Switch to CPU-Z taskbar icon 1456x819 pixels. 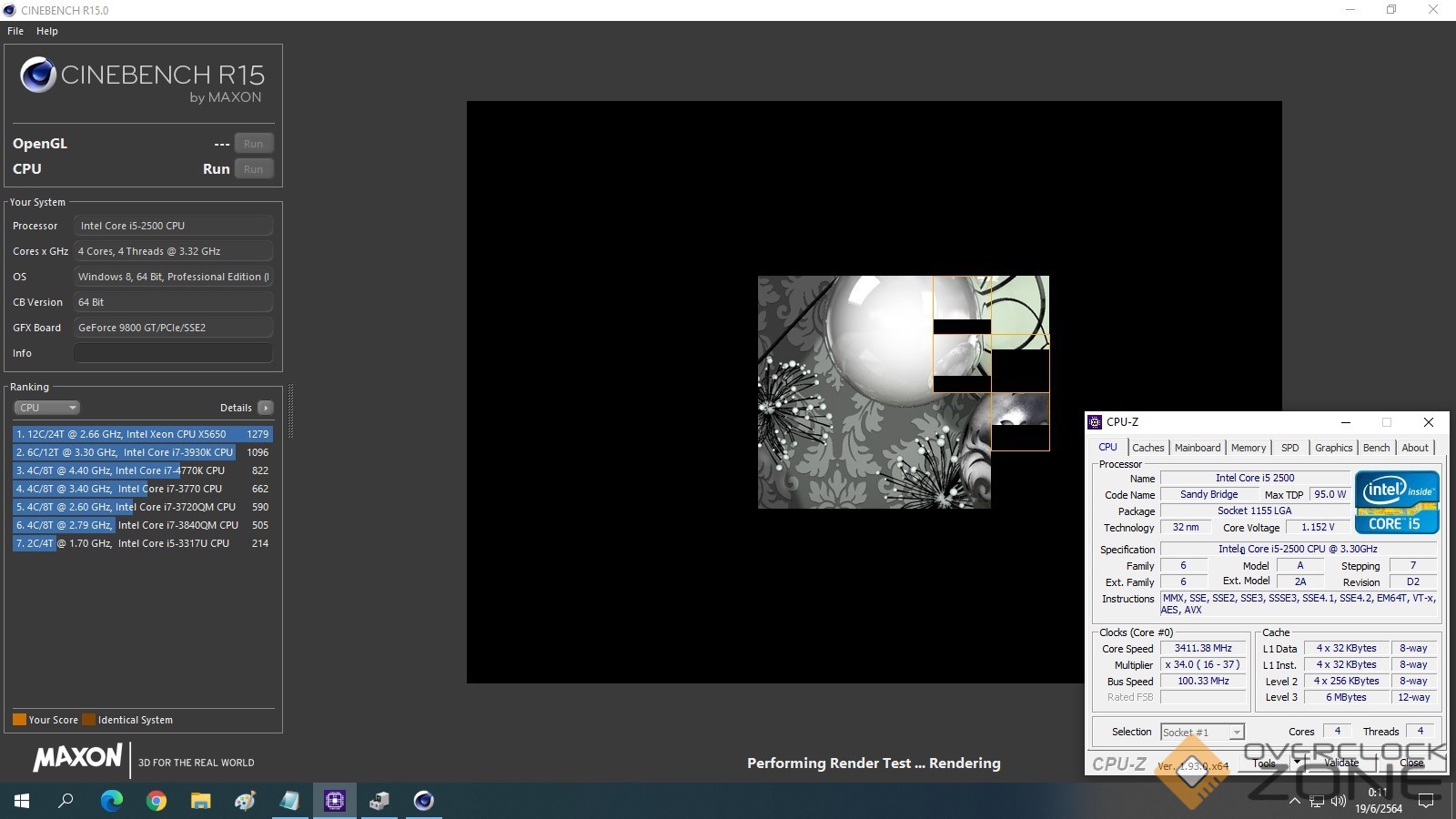(335, 801)
